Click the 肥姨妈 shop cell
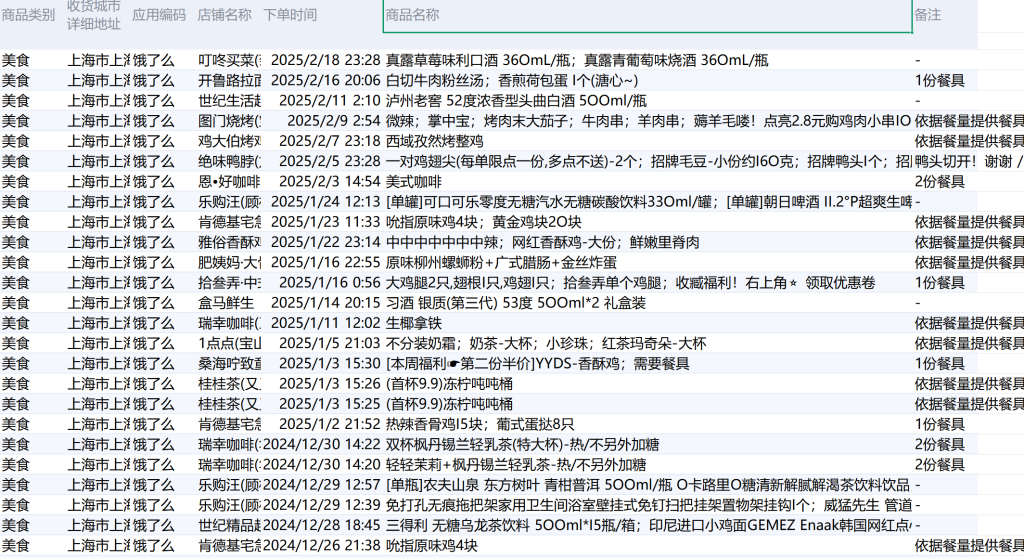The height and width of the screenshot is (558, 1024). (x=229, y=263)
